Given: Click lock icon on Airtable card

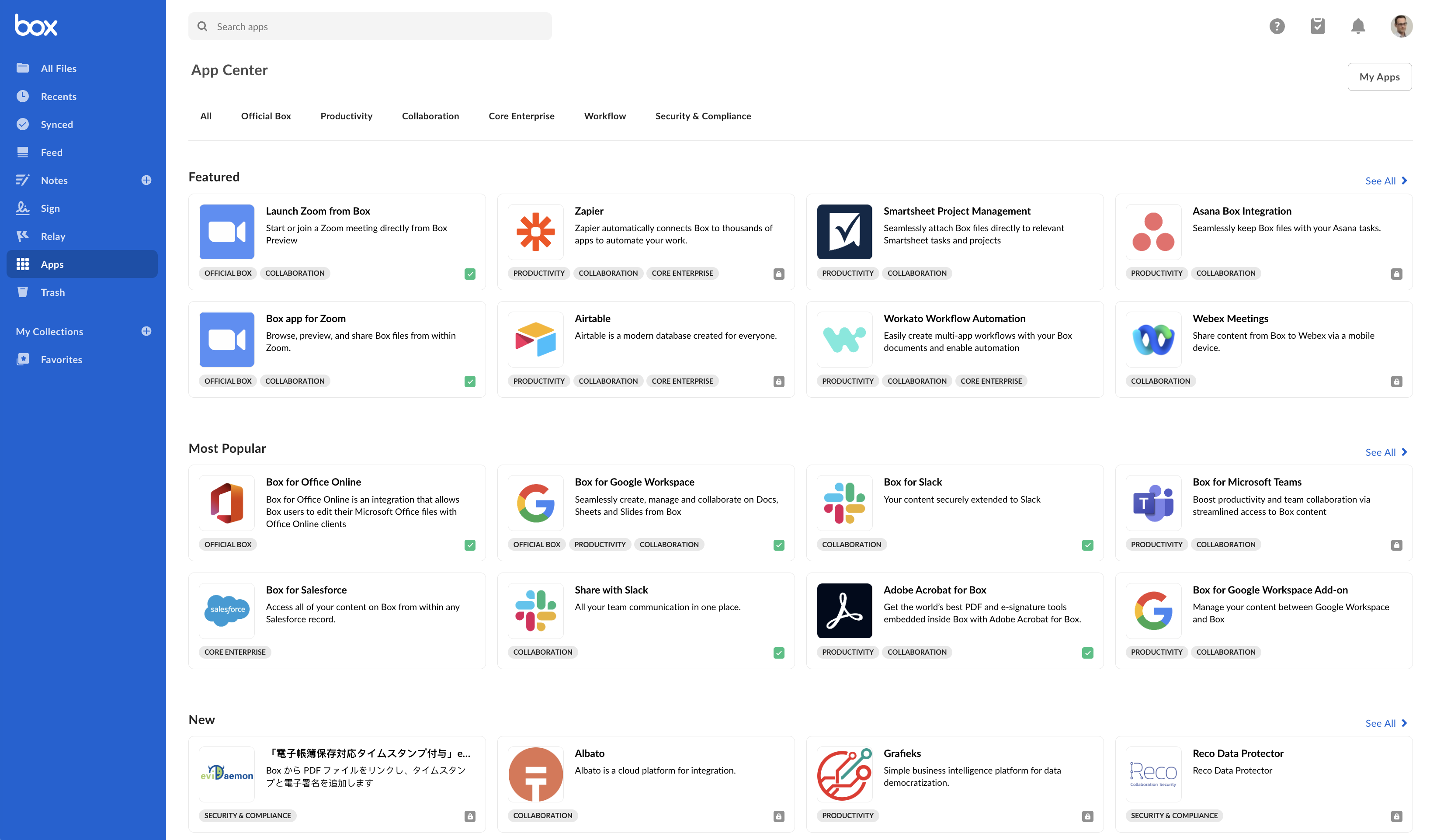Looking at the screenshot, I should (x=778, y=382).
